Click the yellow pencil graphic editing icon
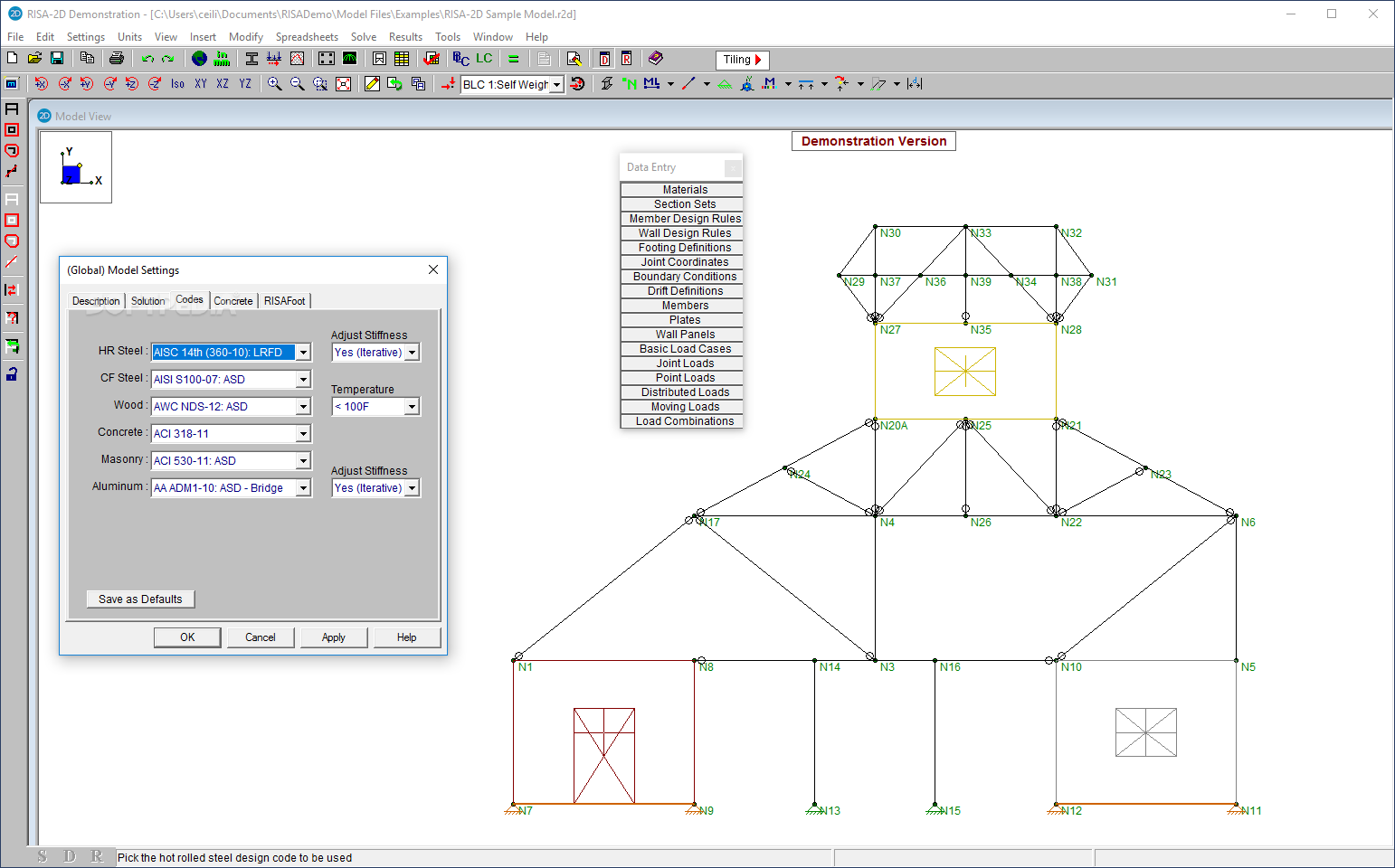Screen dimensions: 1395x868 coord(372,84)
